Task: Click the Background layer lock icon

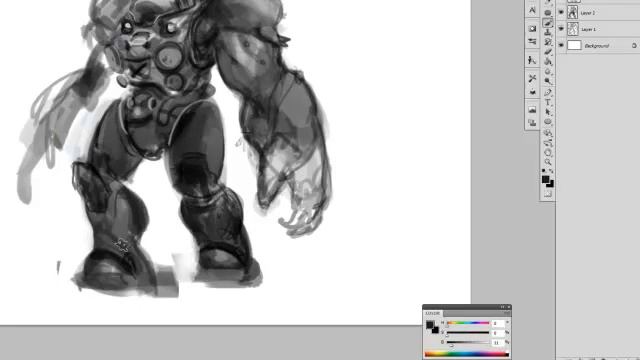Action: [634, 46]
